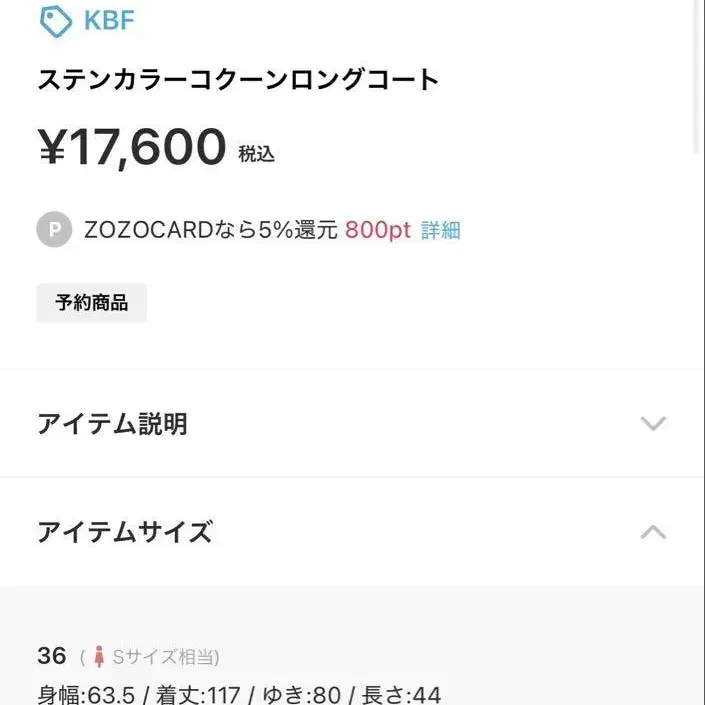Click the 税込 tax label
This screenshot has width=705, height=705.
256,154
